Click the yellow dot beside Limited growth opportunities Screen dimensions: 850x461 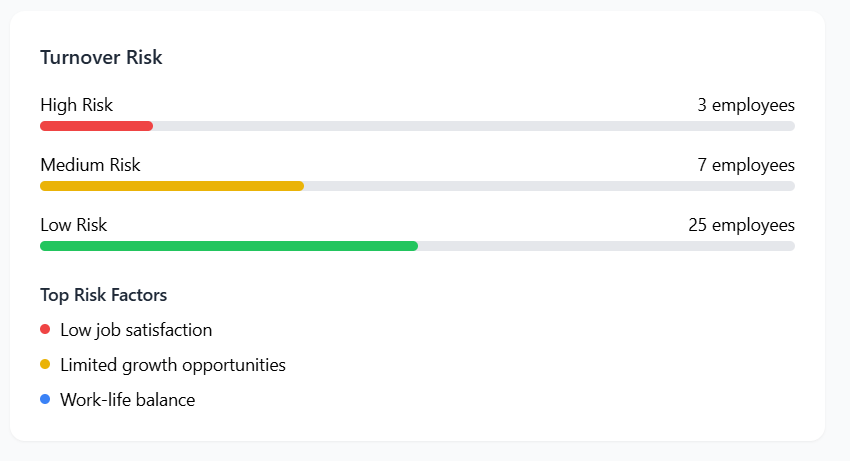tap(45, 364)
